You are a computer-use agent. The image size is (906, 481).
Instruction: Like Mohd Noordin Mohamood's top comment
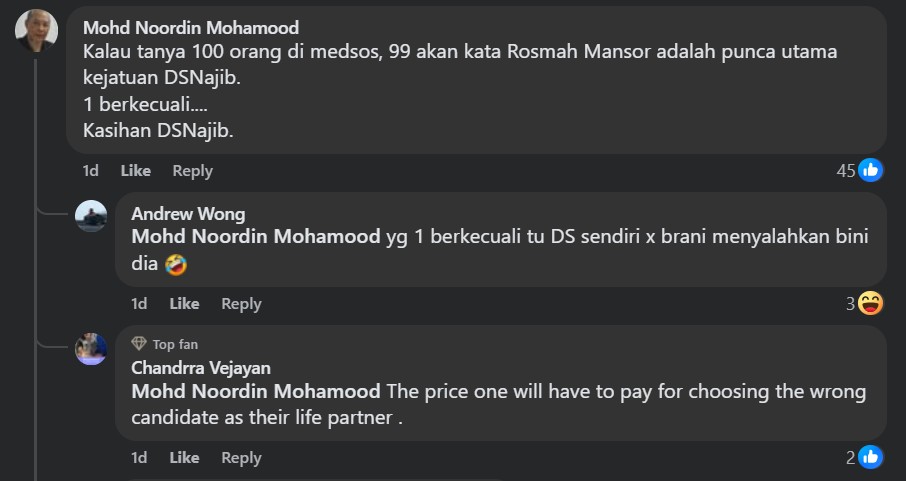click(x=135, y=171)
